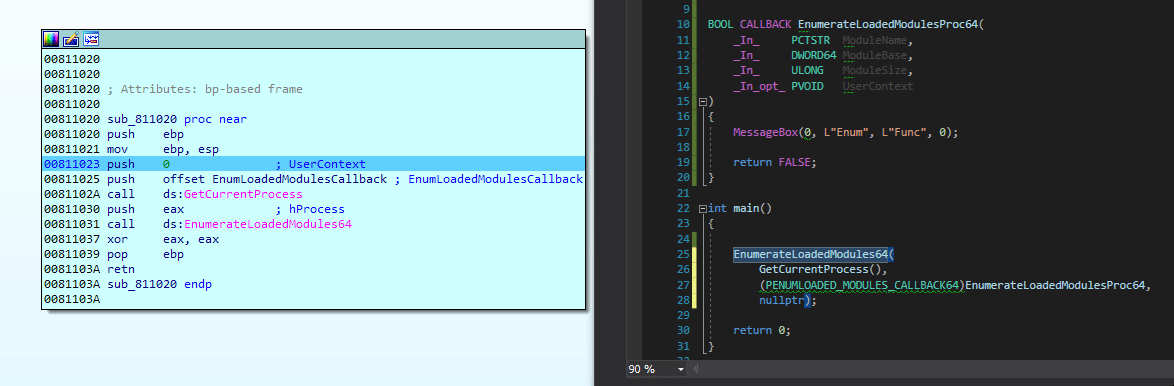Click highlighted EnumerateLoadedModules64( on line 25
The image size is (1174, 386).
814,254
